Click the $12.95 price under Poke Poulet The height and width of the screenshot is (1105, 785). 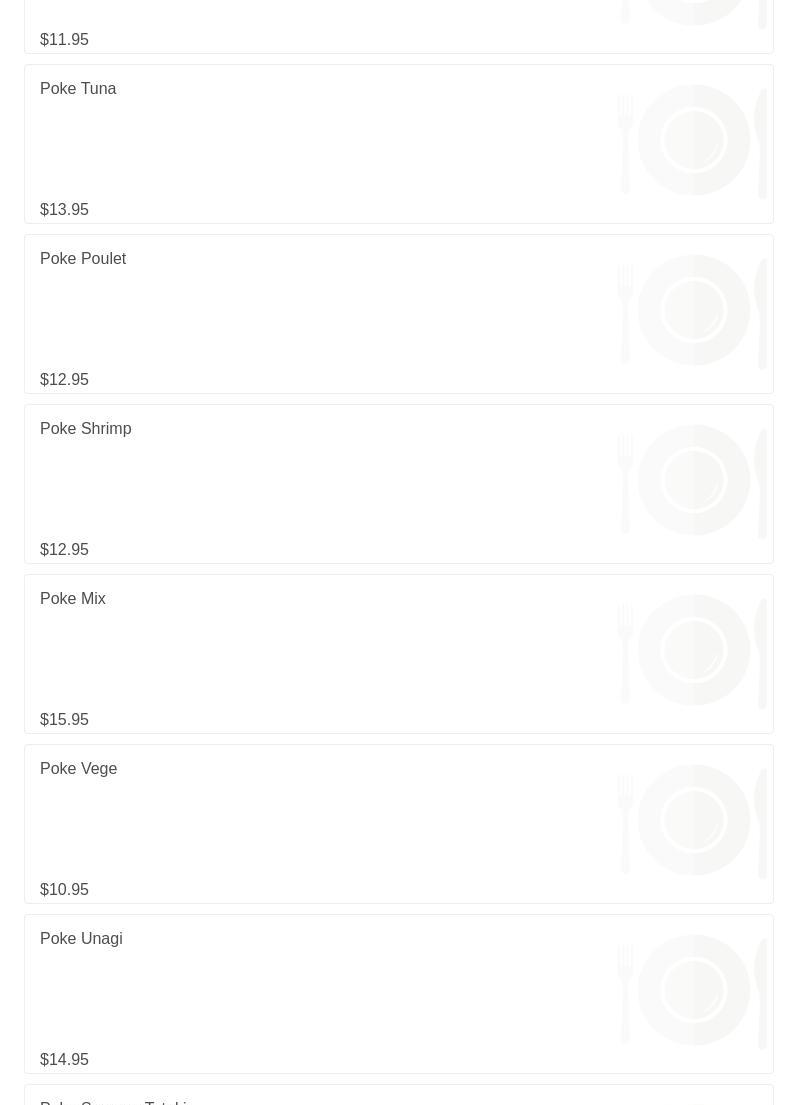[64, 380]
